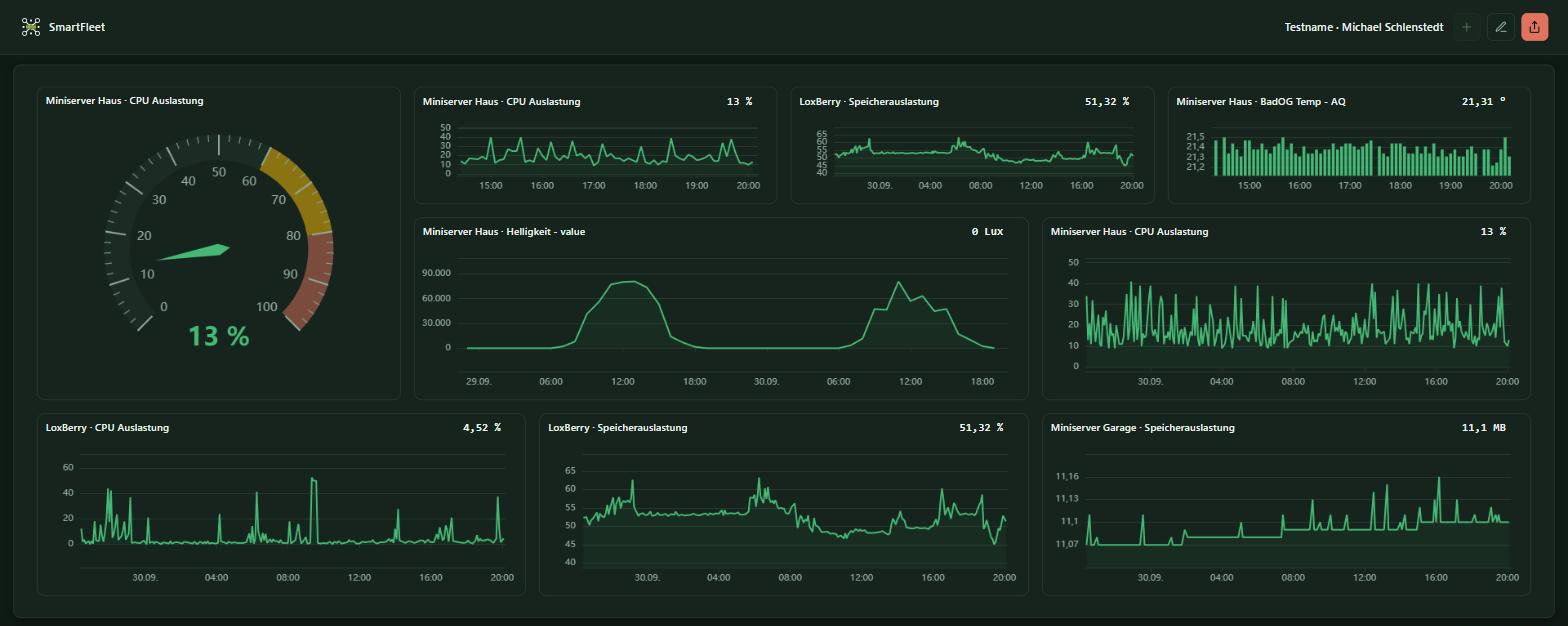Click the red share export button
The image size is (1568, 626).
(1534, 27)
